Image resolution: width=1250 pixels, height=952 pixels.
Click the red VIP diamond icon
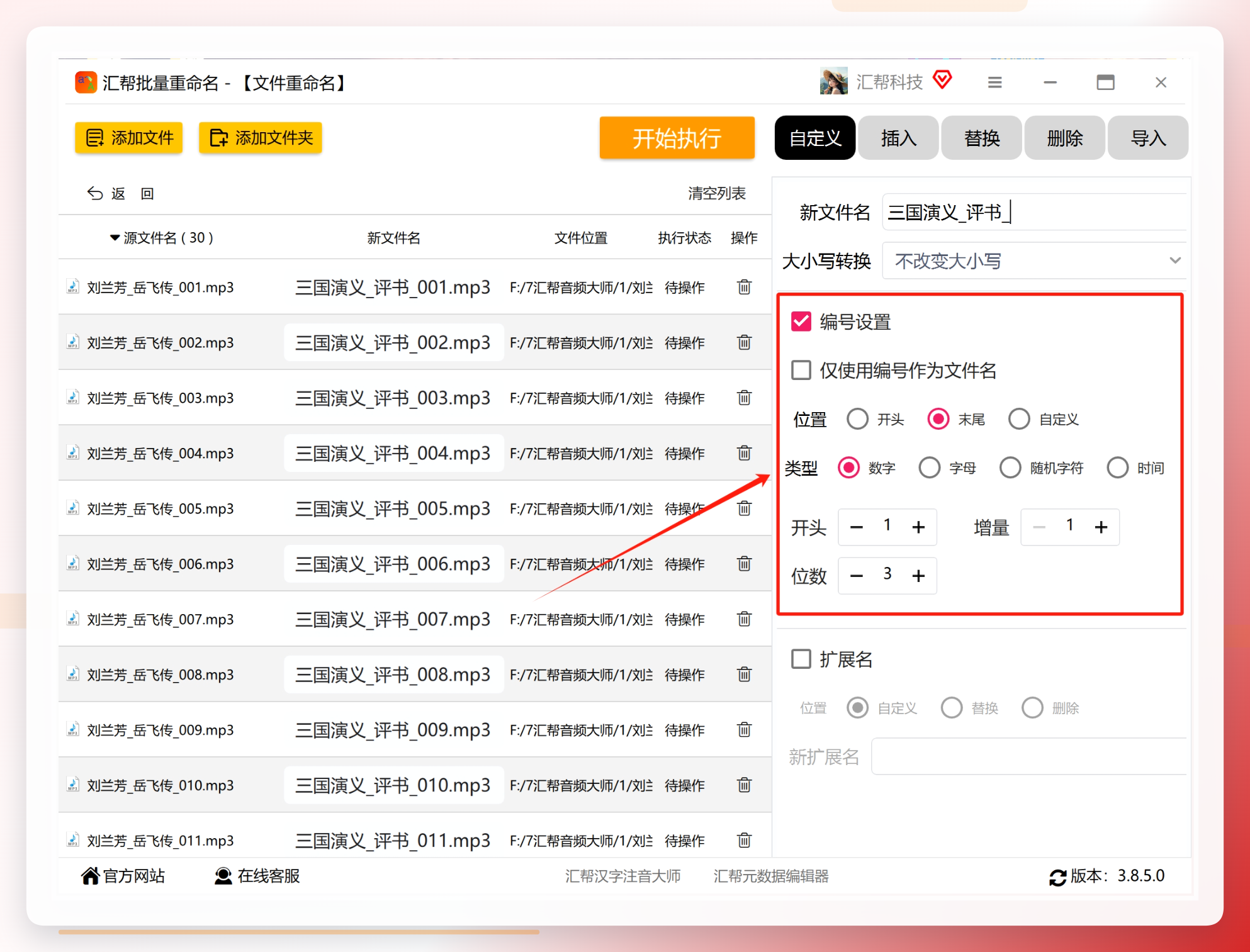(942, 80)
